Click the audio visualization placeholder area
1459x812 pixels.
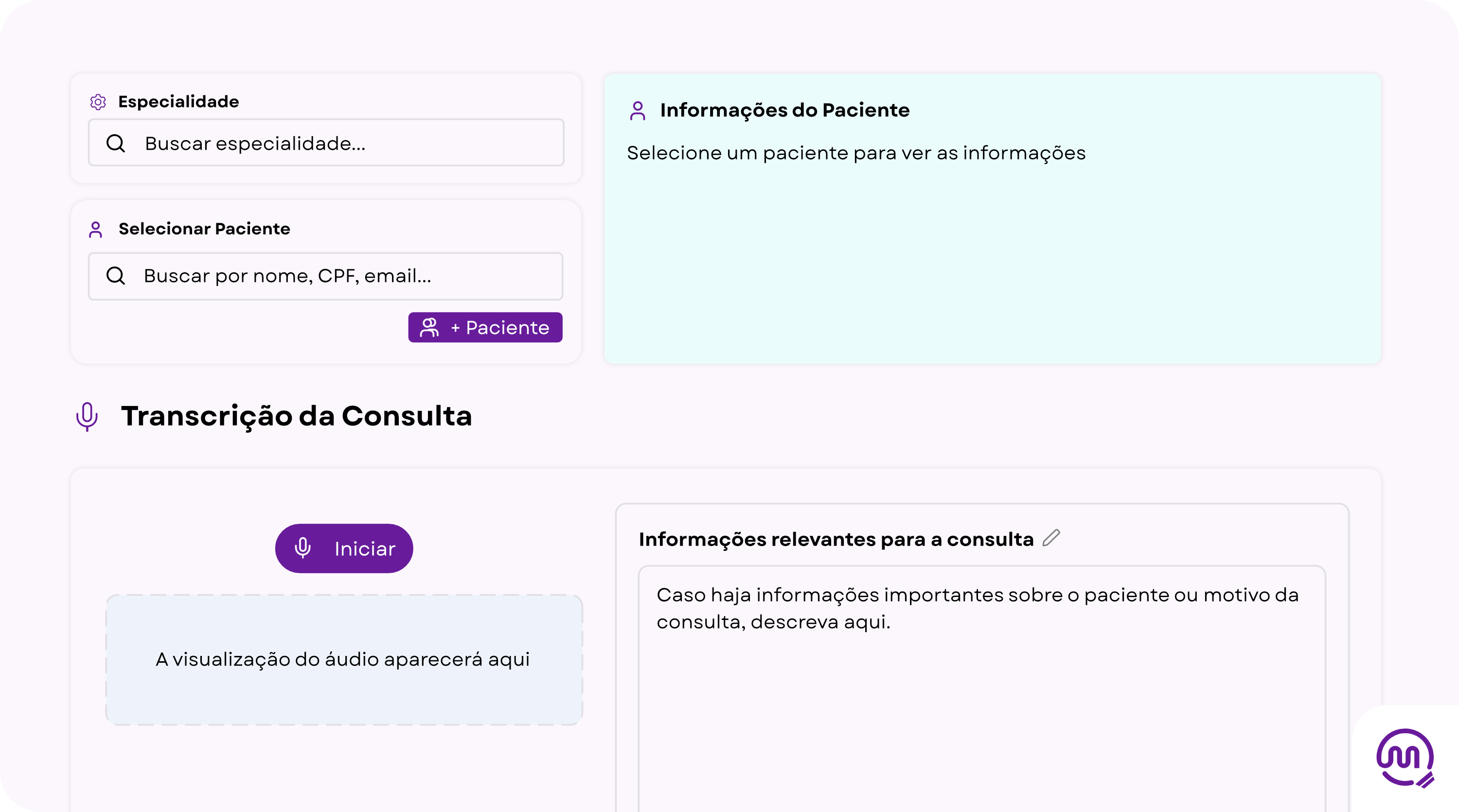[344, 660]
